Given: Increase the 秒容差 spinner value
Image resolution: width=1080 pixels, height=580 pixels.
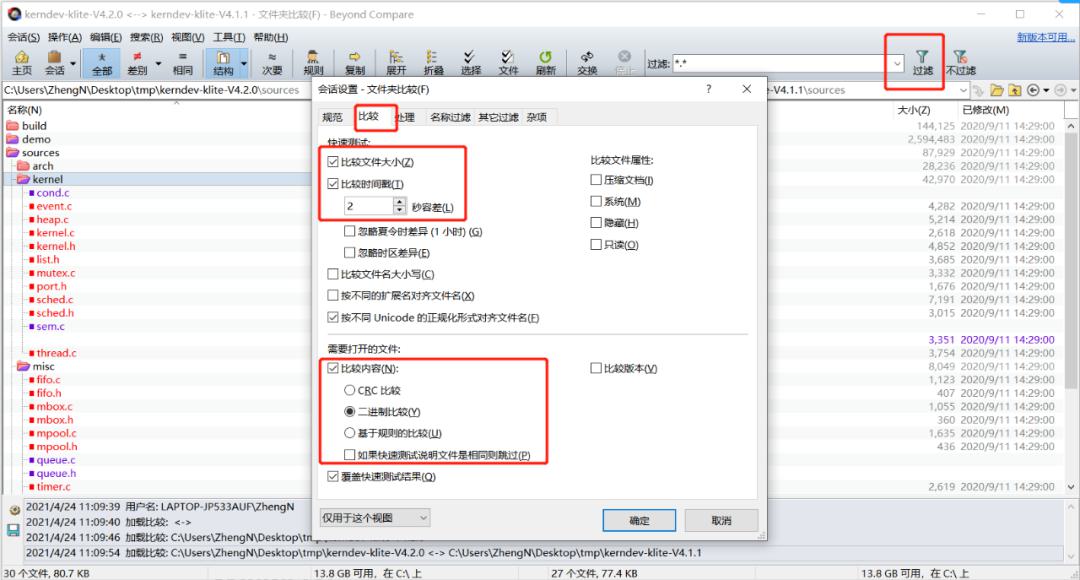Looking at the screenshot, I should tap(399, 202).
